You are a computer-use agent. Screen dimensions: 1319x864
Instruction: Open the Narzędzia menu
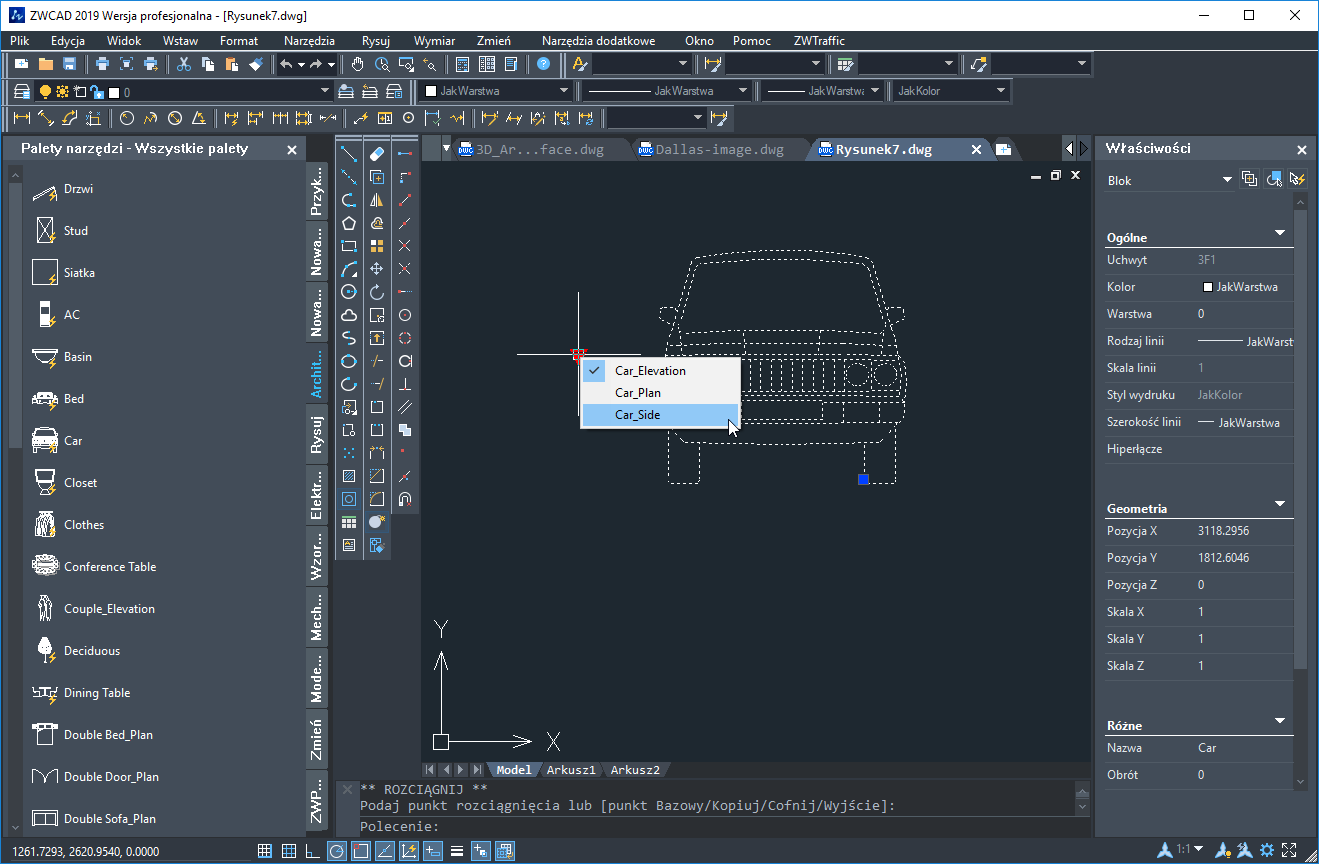click(309, 41)
